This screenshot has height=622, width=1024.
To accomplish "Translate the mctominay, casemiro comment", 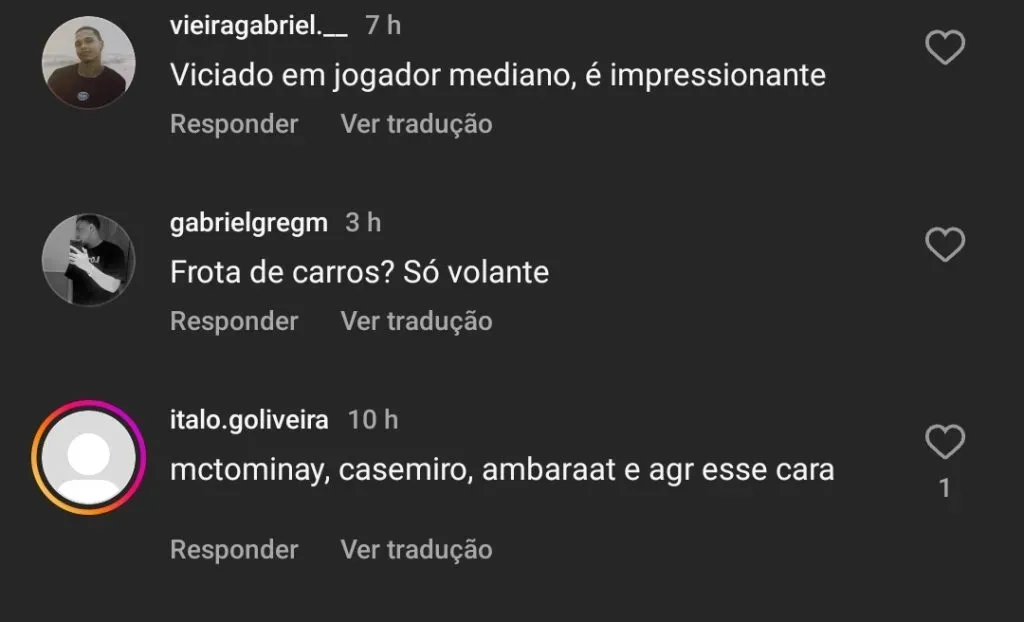I will point(417,549).
